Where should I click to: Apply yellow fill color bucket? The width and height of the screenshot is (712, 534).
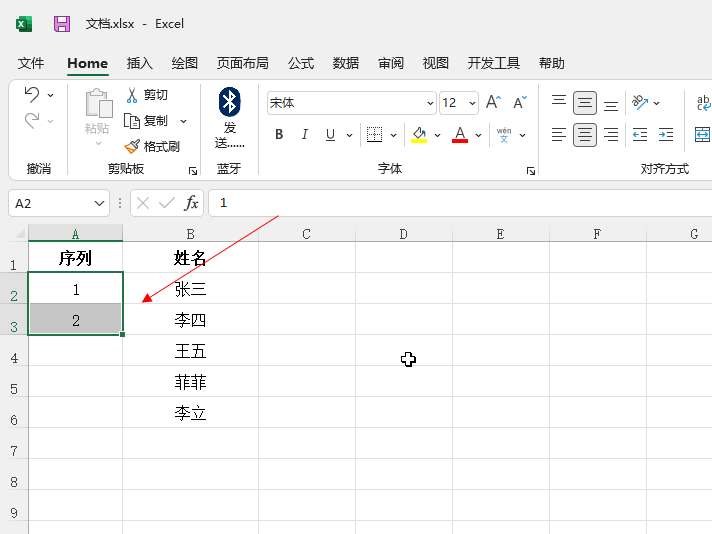pos(419,134)
